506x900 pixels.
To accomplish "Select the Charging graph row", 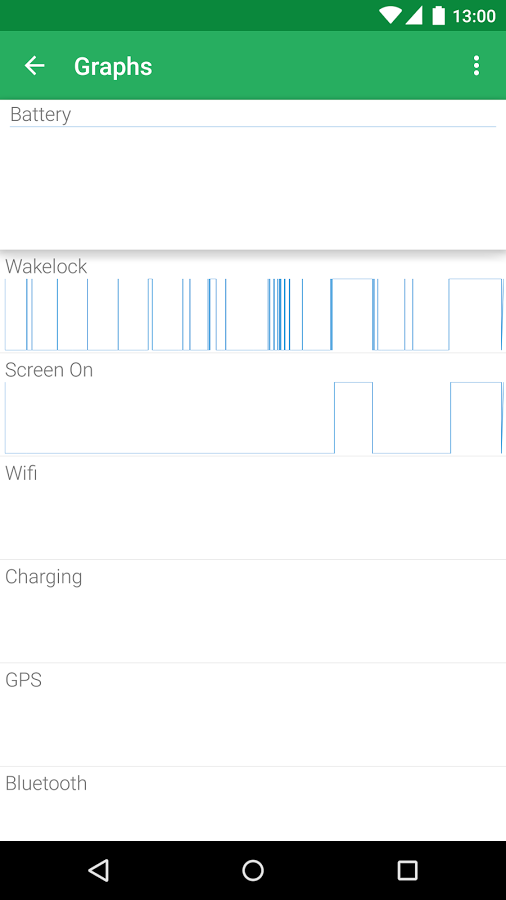I will point(253,612).
